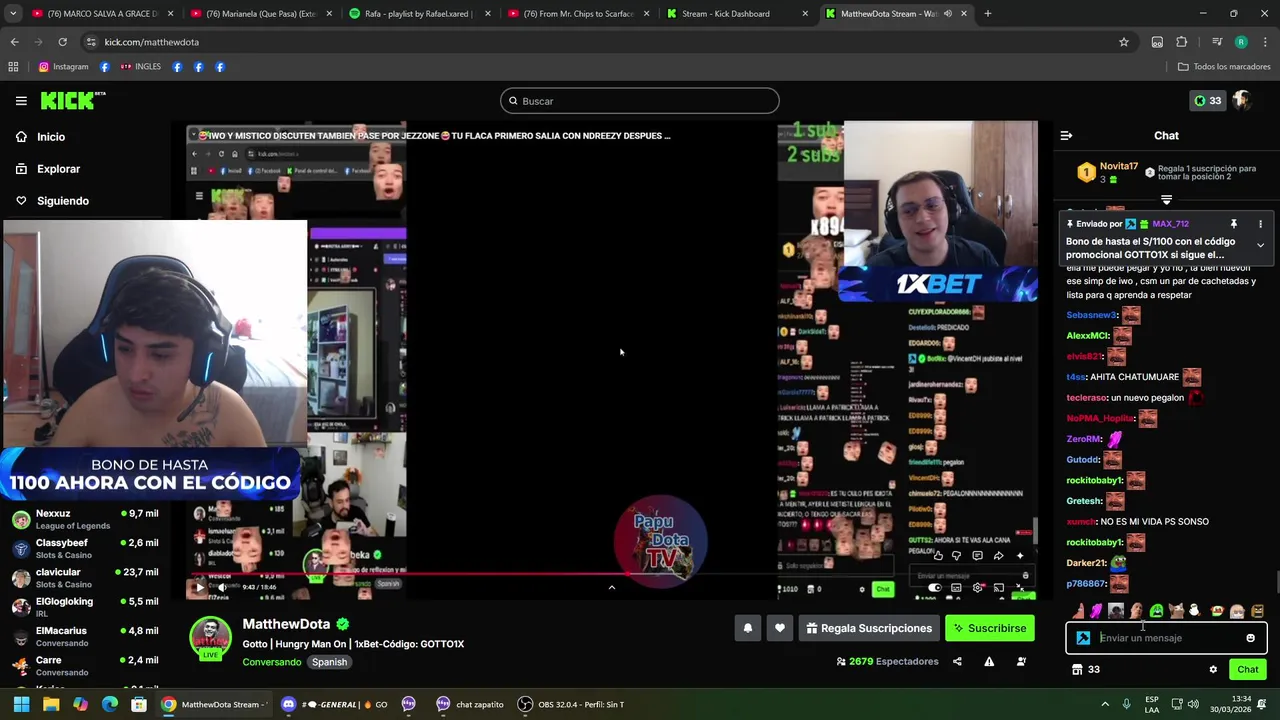Bookmark this page with the star icon

1124,42
